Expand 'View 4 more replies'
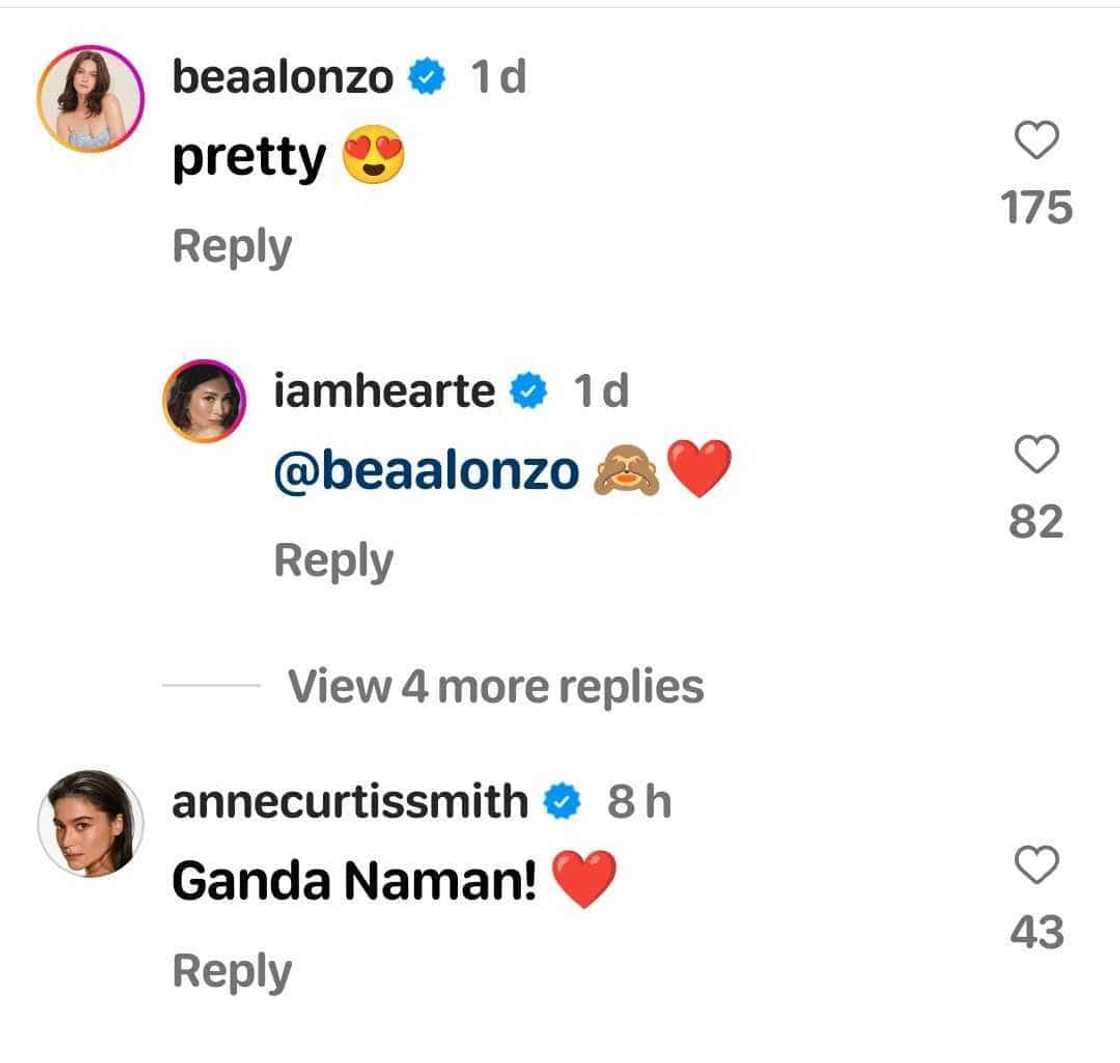 coord(496,687)
